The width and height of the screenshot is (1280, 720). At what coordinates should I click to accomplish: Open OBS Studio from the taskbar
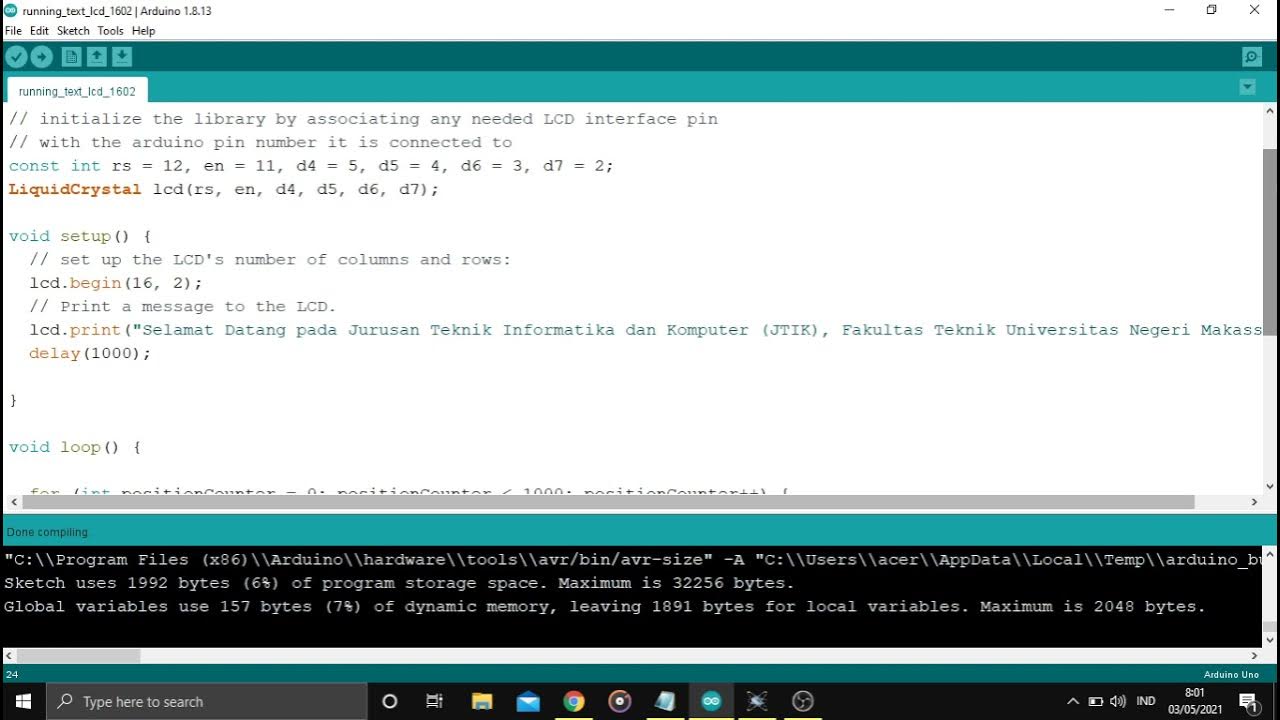[803, 702]
